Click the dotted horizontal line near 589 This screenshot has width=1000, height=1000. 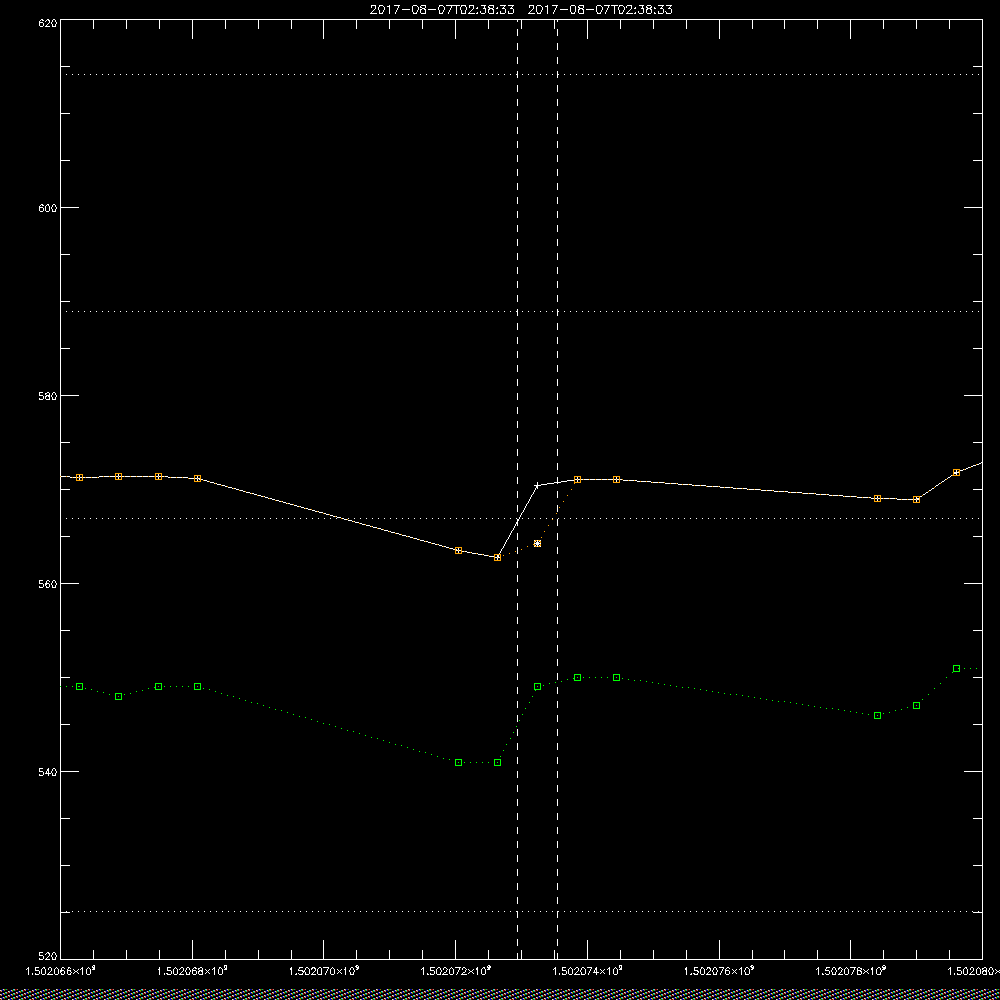click(x=521, y=311)
